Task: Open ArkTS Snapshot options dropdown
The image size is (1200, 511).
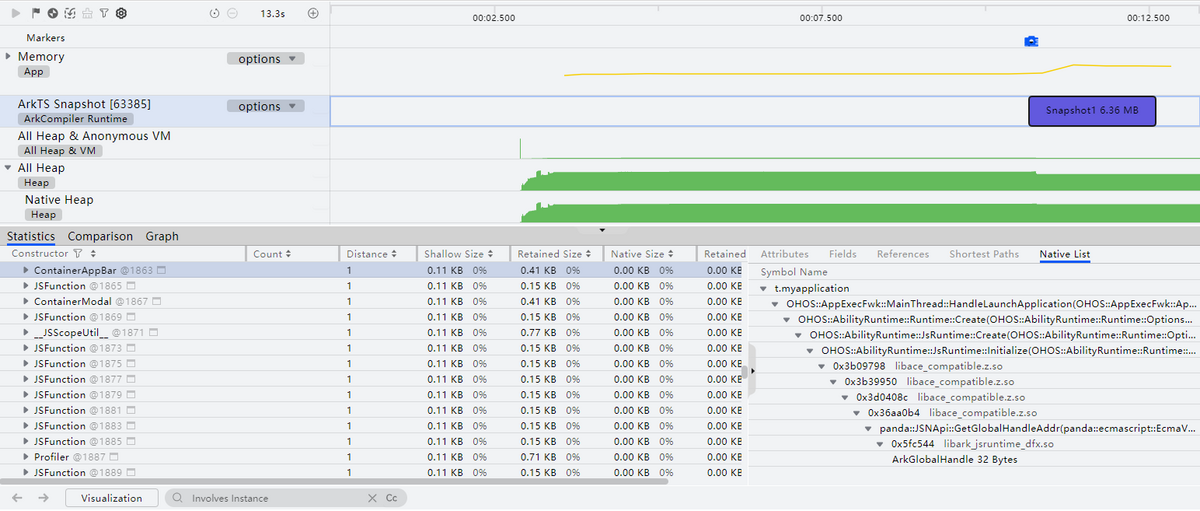Action: [x=265, y=106]
